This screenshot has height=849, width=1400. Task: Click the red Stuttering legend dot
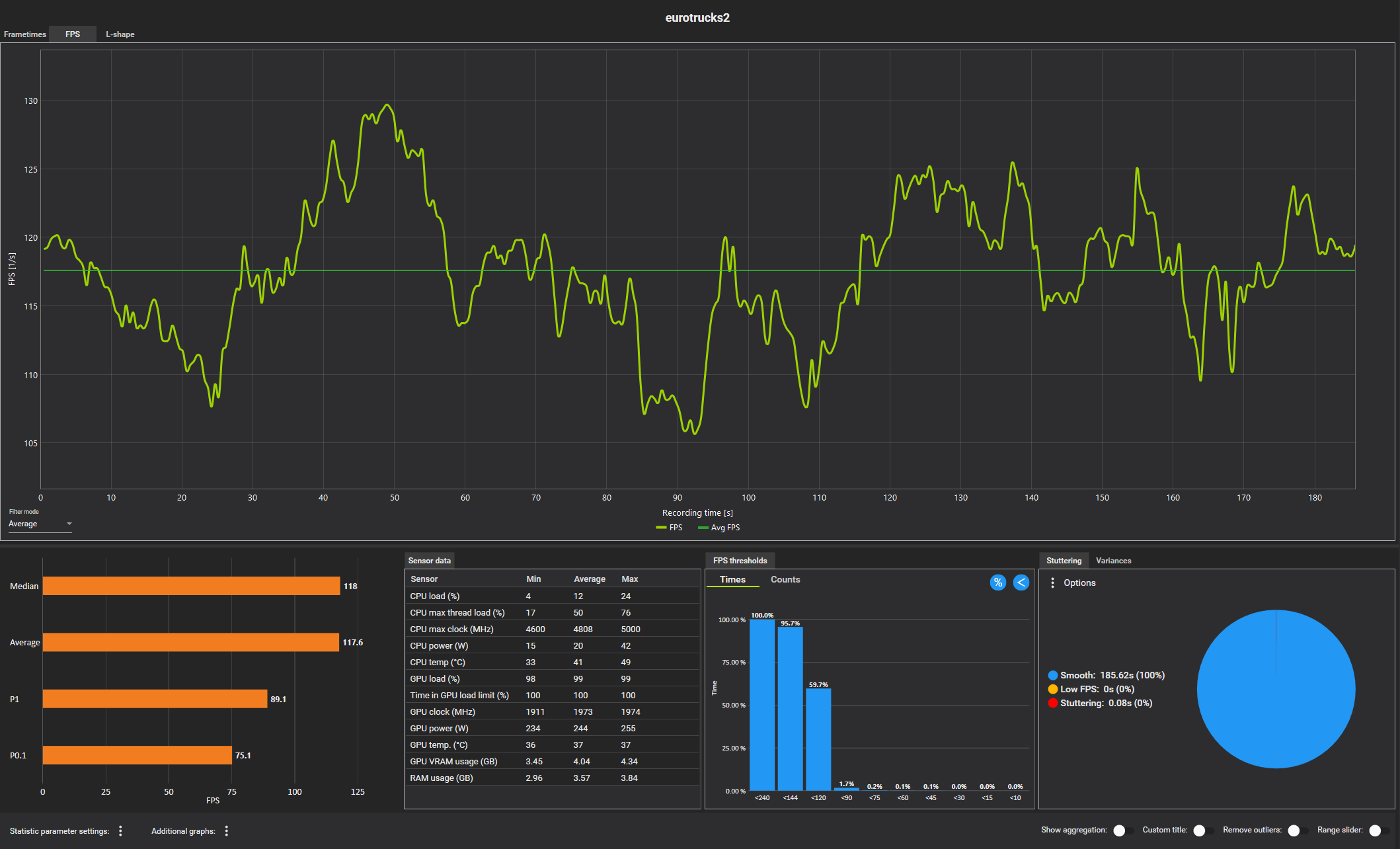tap(1052, 703)
